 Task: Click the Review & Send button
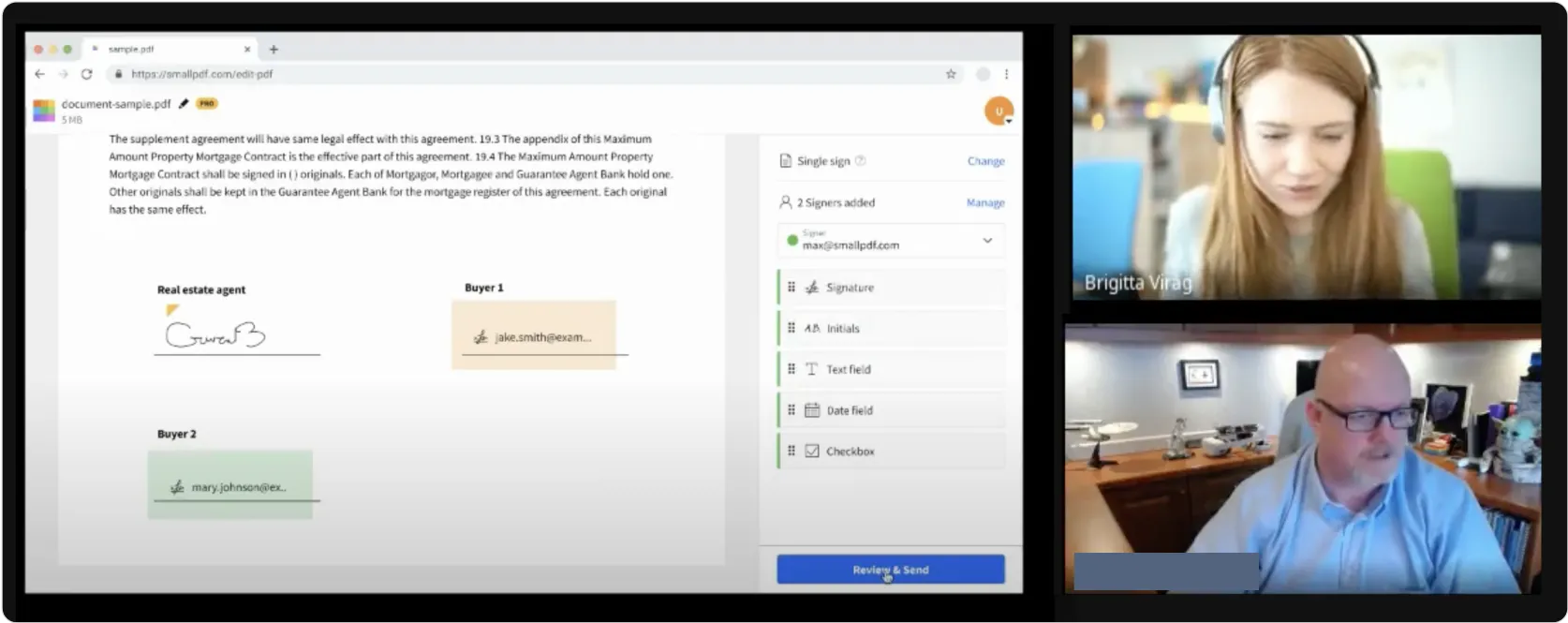click(x=890, y=570)
